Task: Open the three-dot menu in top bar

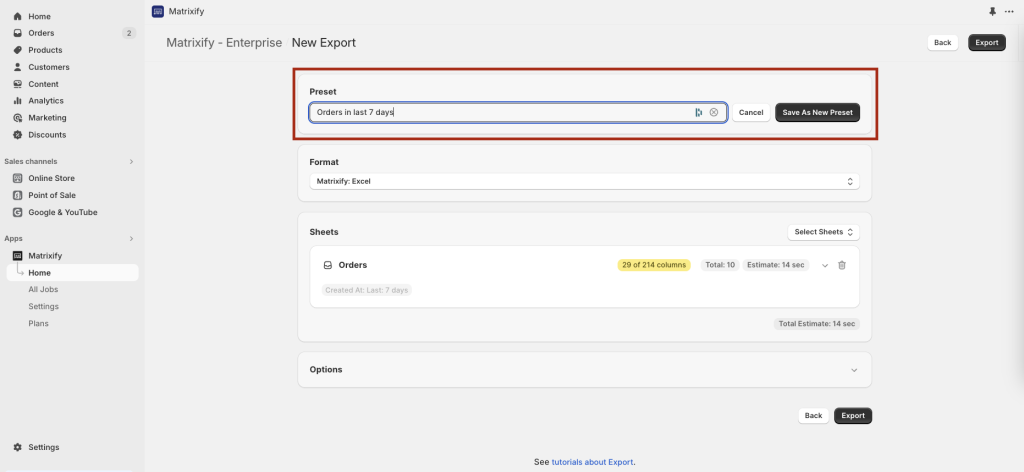Action: click(x=1008, y=12)
